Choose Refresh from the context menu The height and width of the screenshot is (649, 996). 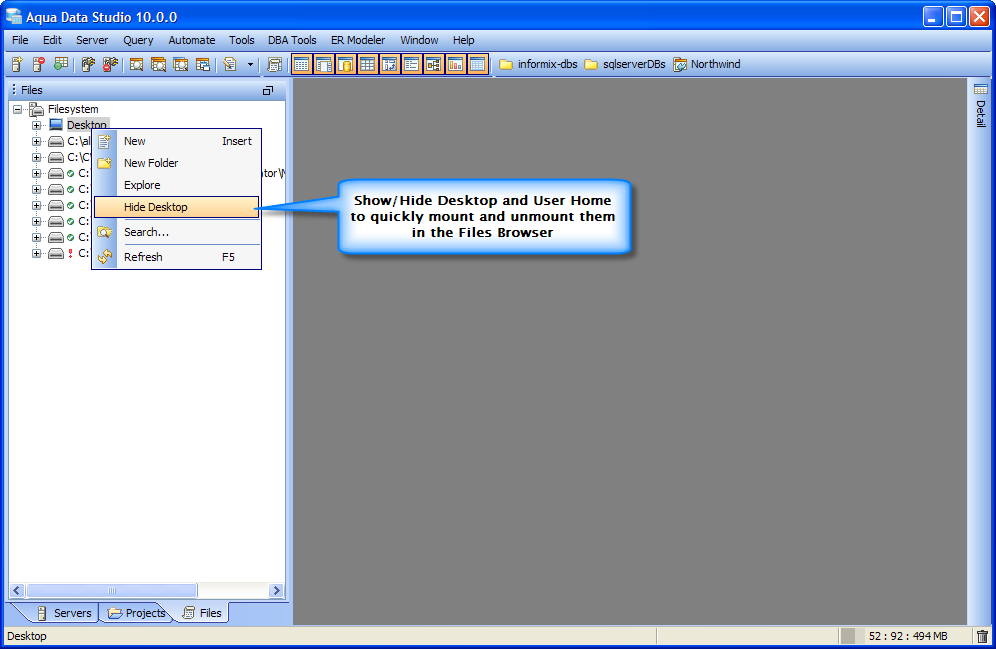[x=177, y=257]
